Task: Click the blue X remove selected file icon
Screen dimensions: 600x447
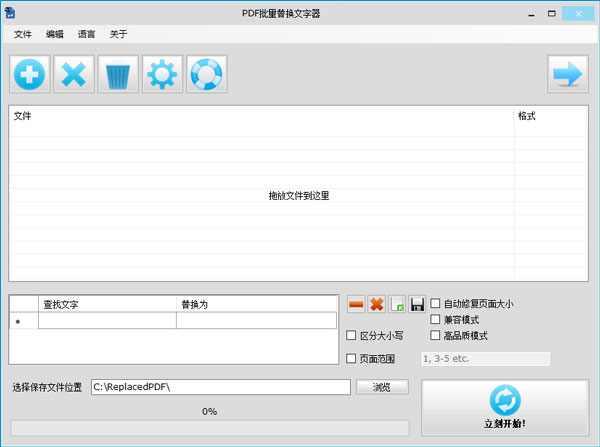Action: point(74,74)
